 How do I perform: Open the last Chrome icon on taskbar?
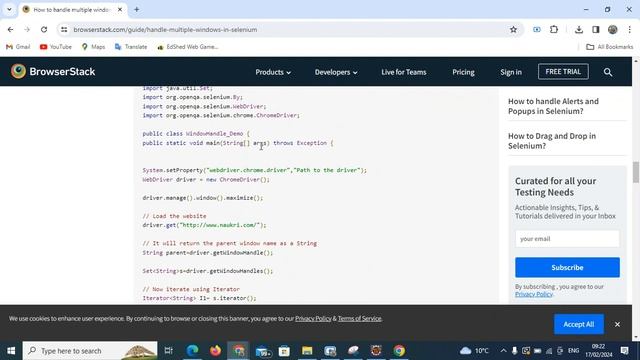pyautogui.click(x=399, y=351)
